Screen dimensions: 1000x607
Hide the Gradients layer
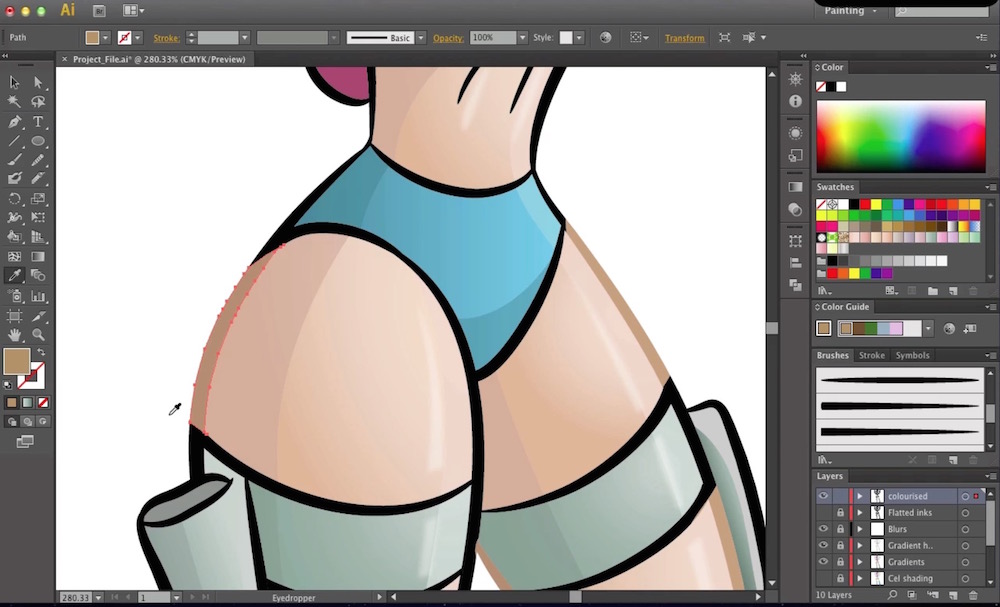(823, 562)
